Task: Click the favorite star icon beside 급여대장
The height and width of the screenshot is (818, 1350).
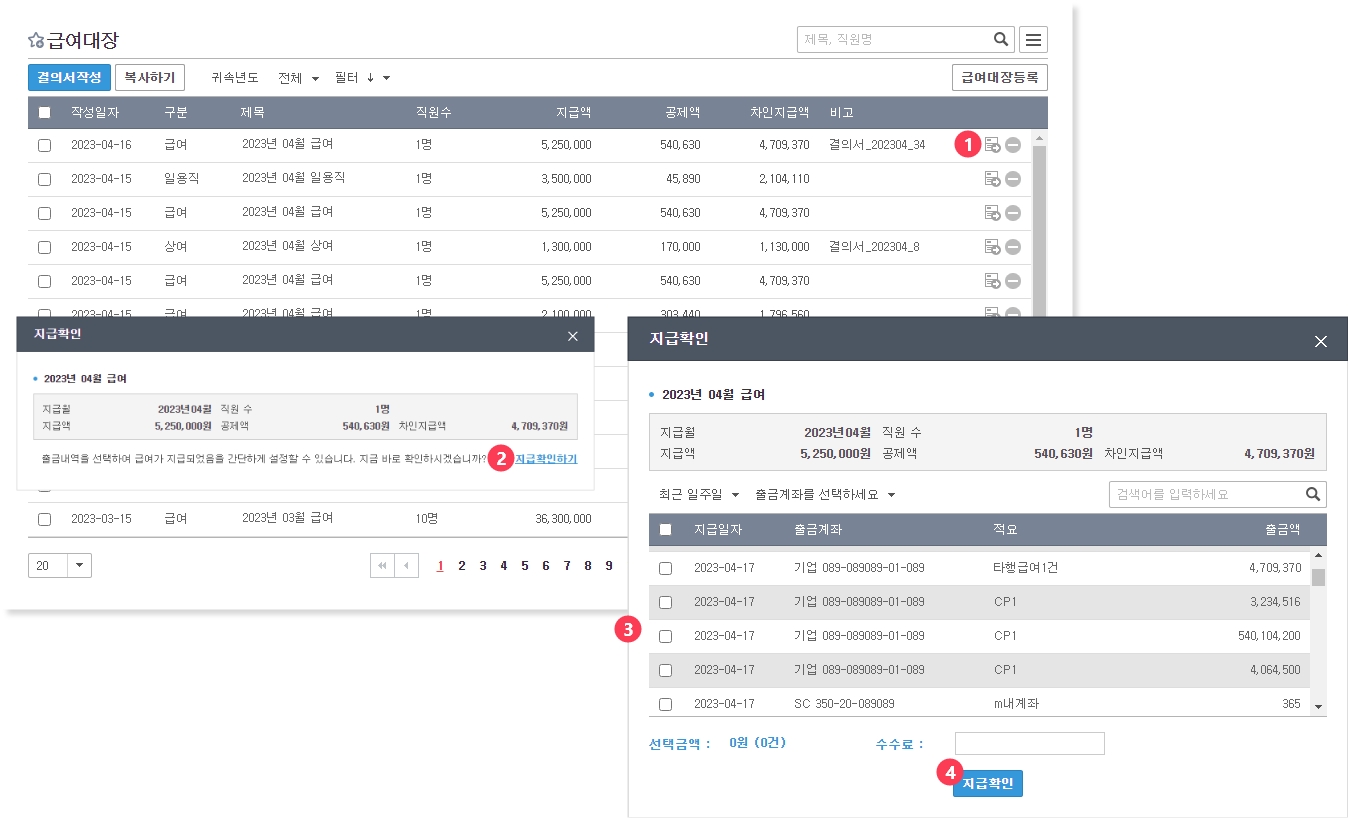Action: click(x=36, y=41)
